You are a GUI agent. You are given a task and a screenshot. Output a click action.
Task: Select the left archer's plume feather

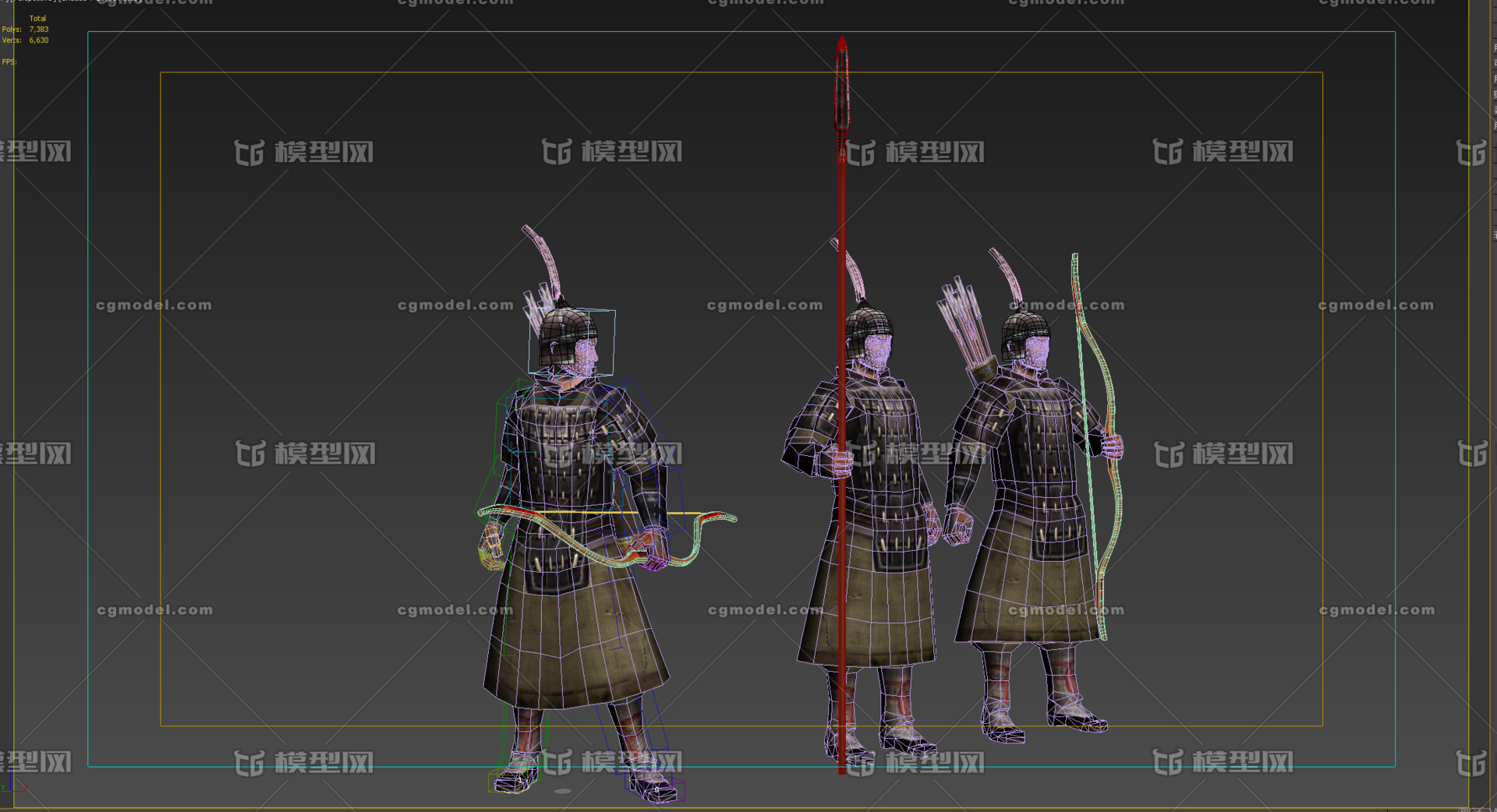tap(544, 261)
